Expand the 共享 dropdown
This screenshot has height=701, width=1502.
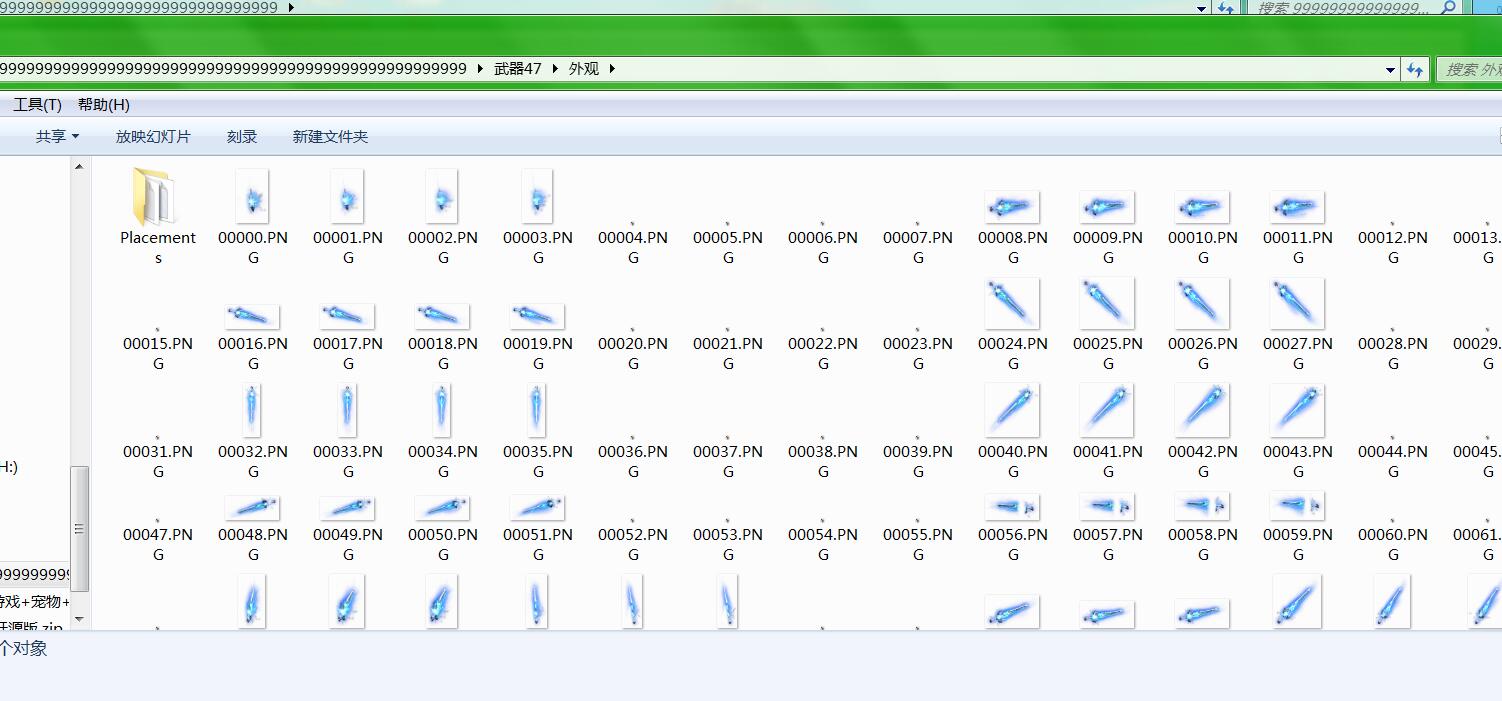click(57, 137)
